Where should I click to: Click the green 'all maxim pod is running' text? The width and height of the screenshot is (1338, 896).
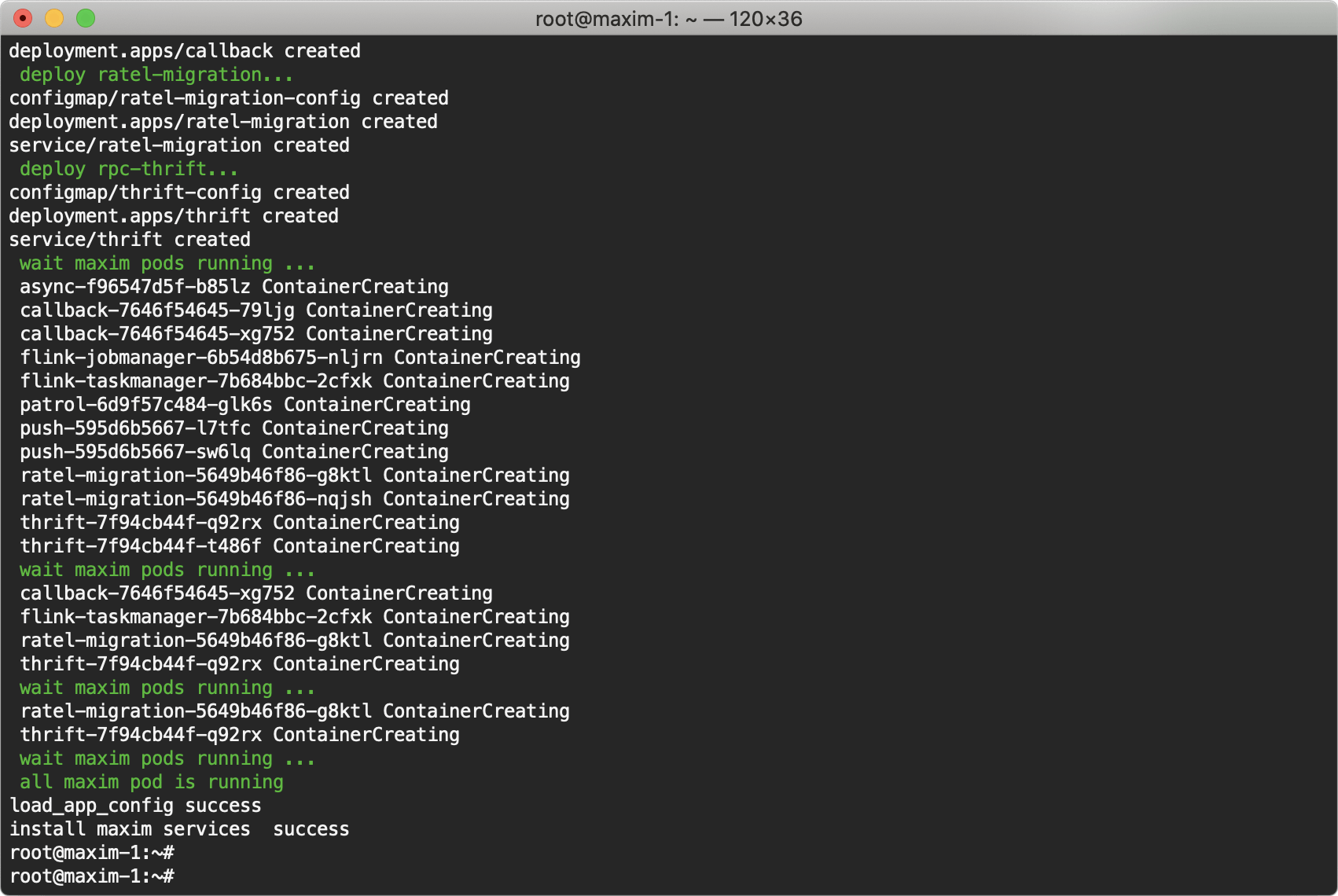pyautogui.click(x=151, y=782)
